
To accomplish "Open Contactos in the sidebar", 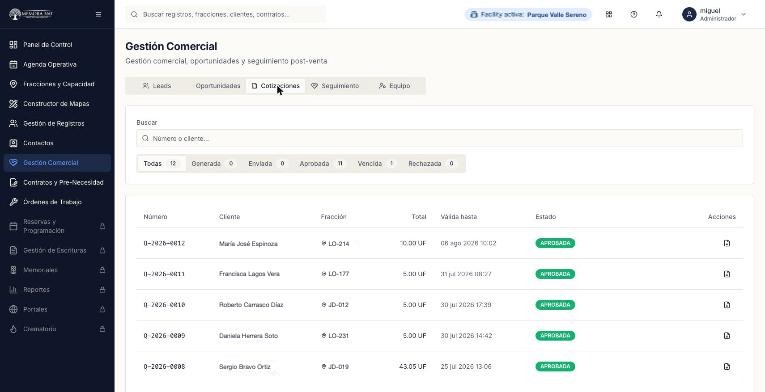I will [57, 143].
